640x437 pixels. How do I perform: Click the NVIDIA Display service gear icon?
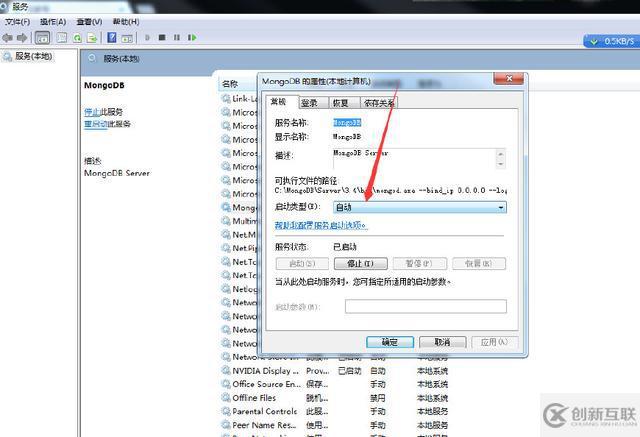(x=226, y=370)
